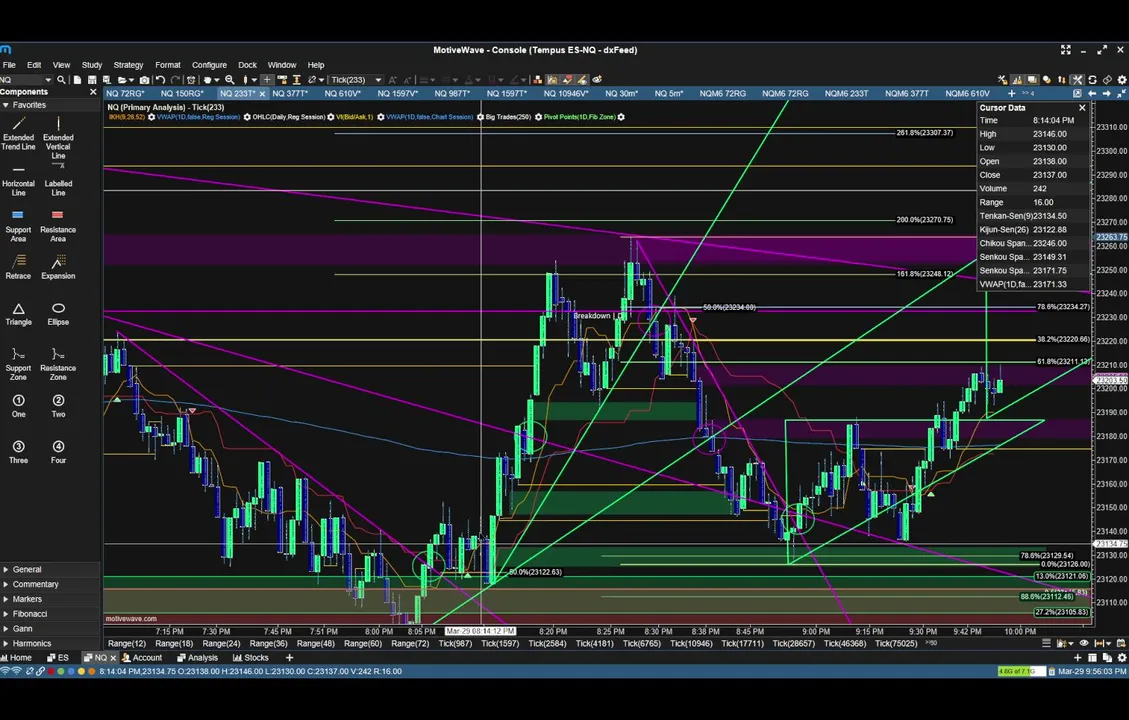This screenshot has width=1129, height=720.
Task: Click the redo arrow icon
Action: pyautogui.click(x=175, y=80)
